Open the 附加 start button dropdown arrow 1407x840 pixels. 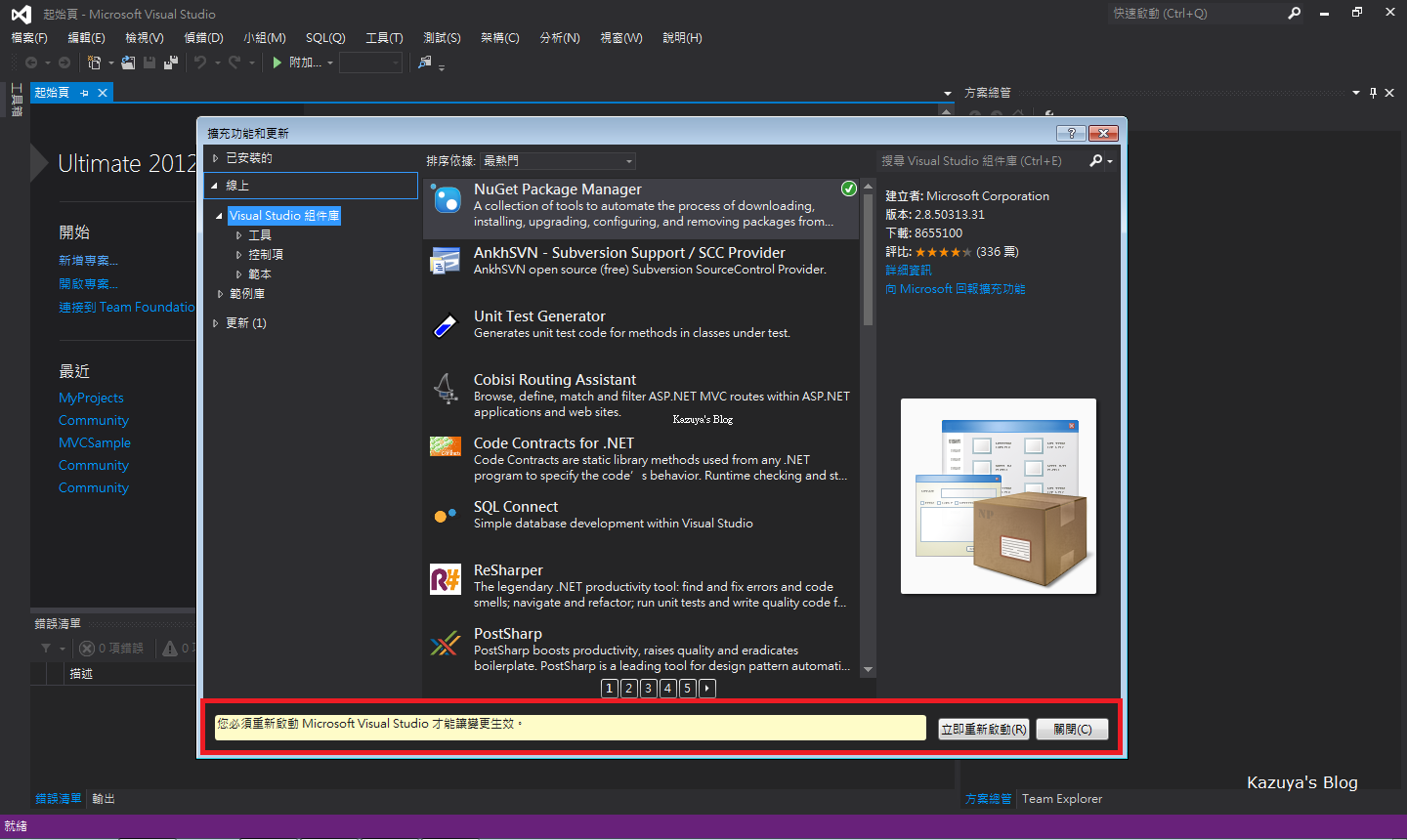pyautogui.click(x=330, y=63)
